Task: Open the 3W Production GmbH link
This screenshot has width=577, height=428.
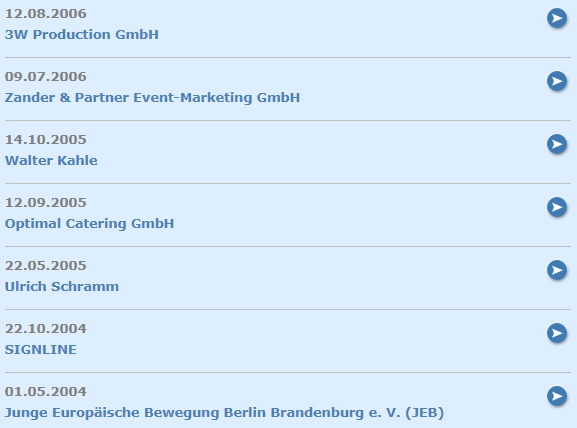Action: pyautogui.click(x=82, y=35)
